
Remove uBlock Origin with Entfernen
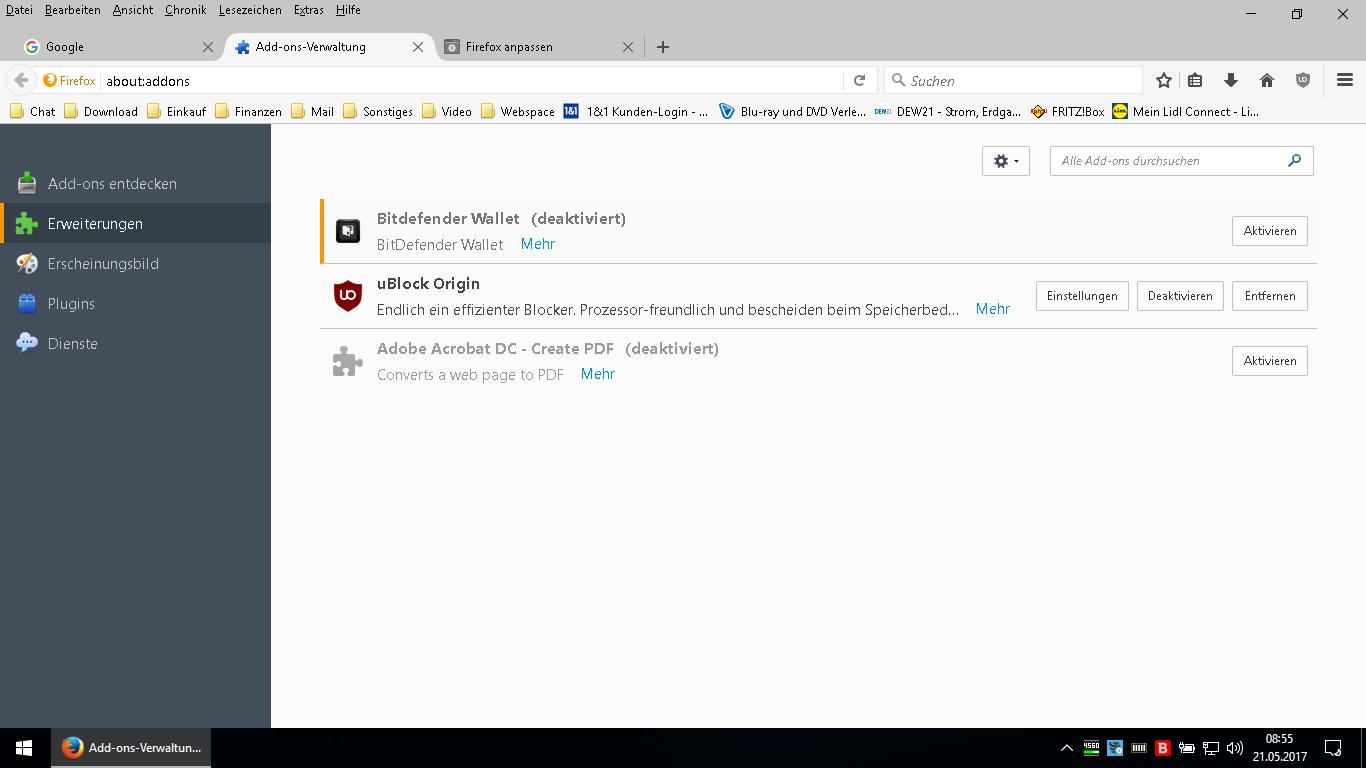pos(1269,296)
